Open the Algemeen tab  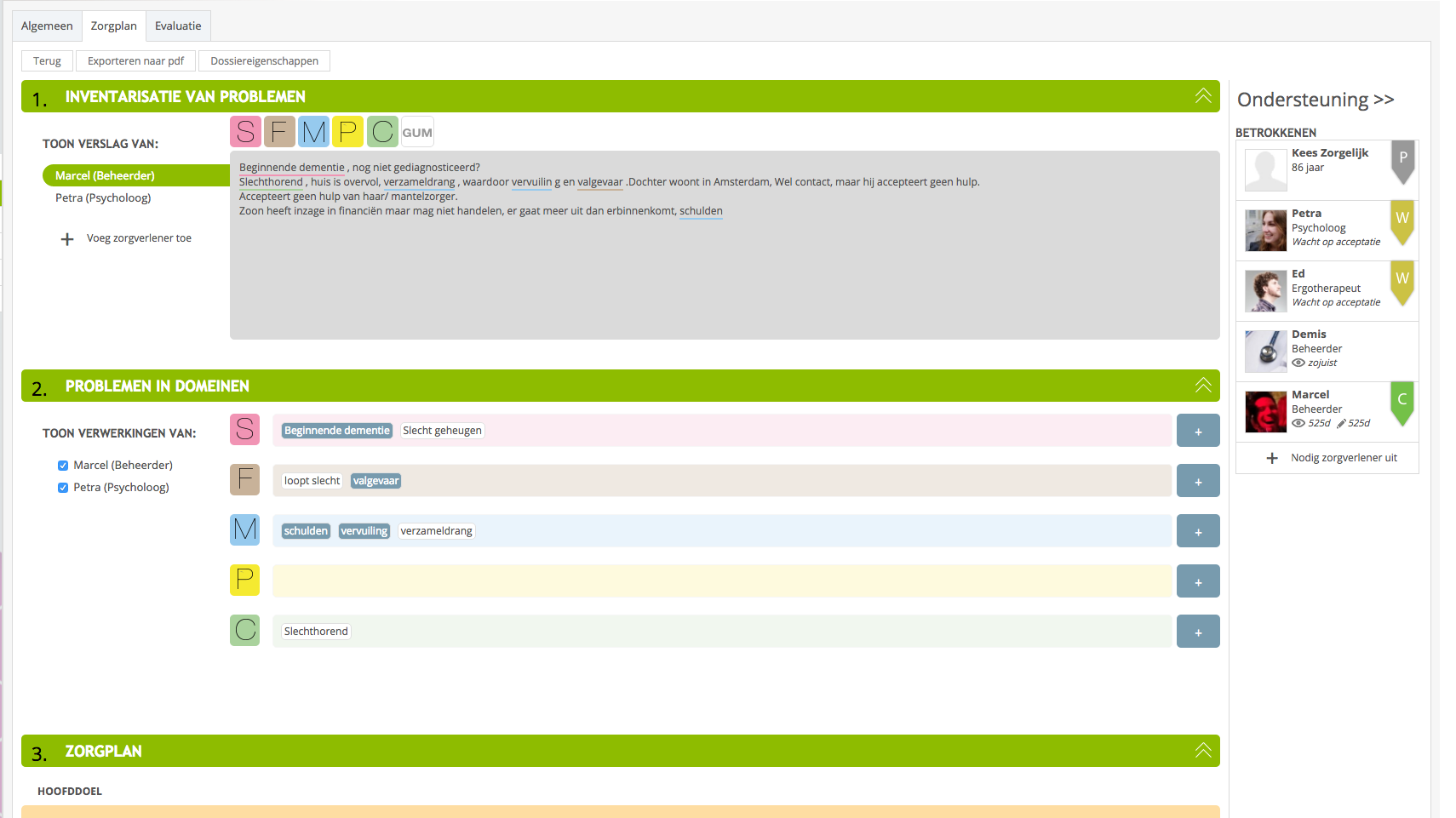(47, 26)
